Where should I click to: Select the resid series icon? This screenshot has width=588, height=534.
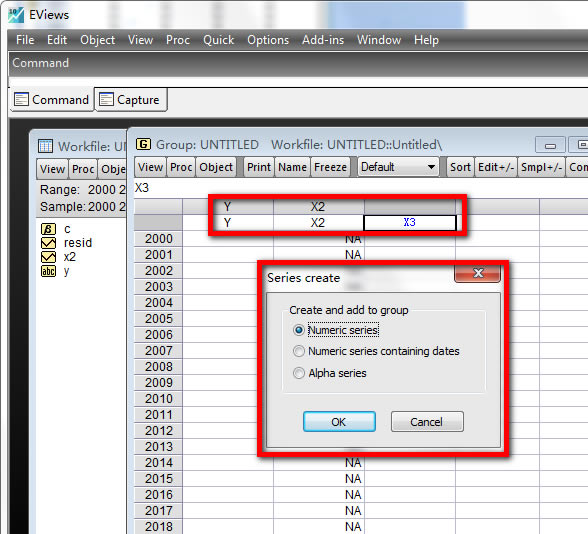pos(48,243)
